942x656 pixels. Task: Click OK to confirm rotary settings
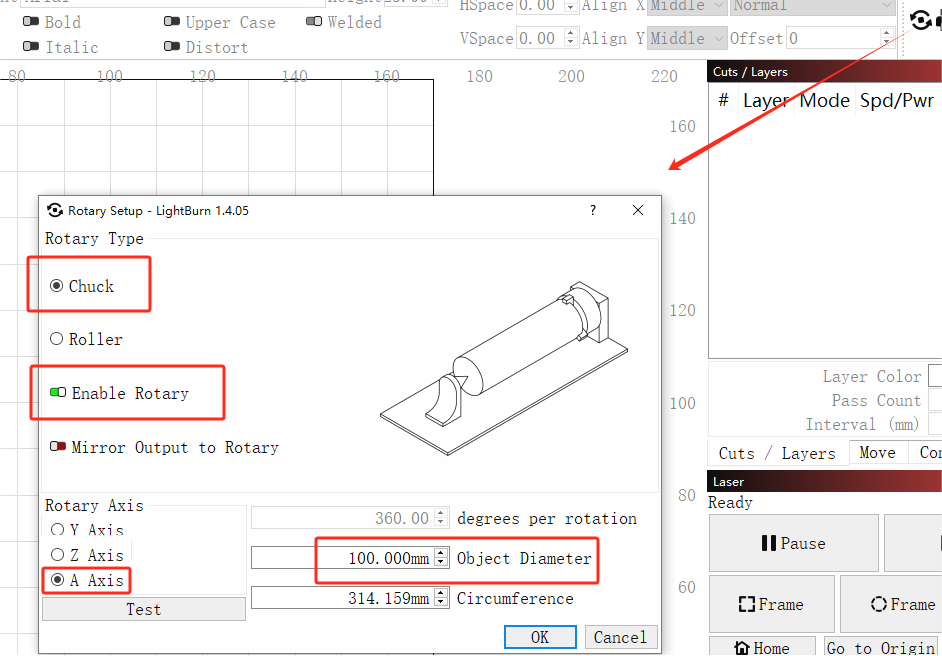540,637
